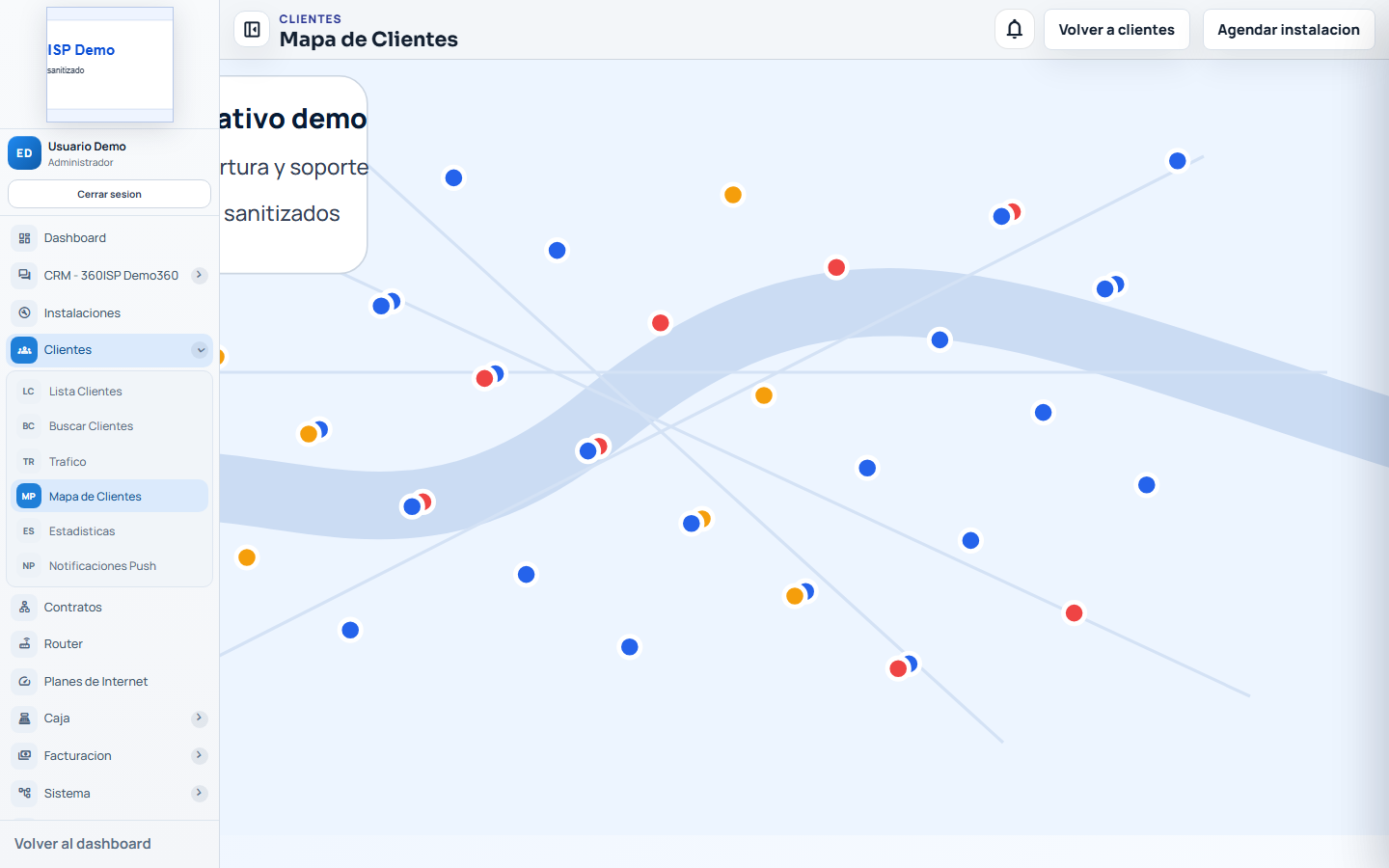Expand the CRM - 360ISP Demo360 chevron

click(x=199, y=276)
